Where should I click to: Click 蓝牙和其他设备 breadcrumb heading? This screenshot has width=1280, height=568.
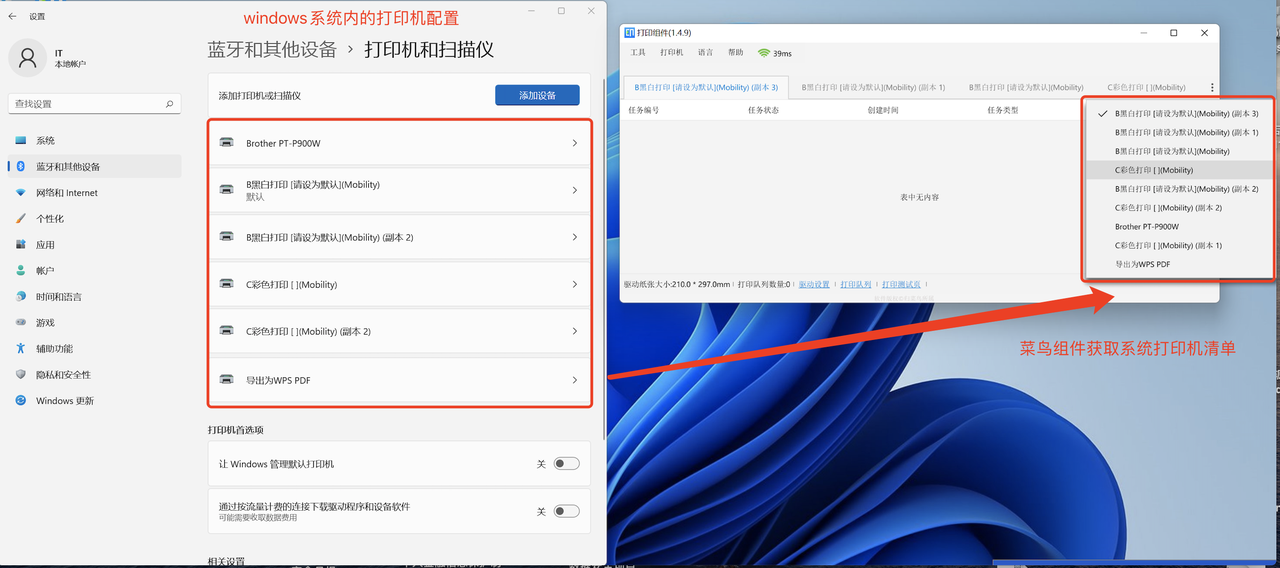click(272, 50)
